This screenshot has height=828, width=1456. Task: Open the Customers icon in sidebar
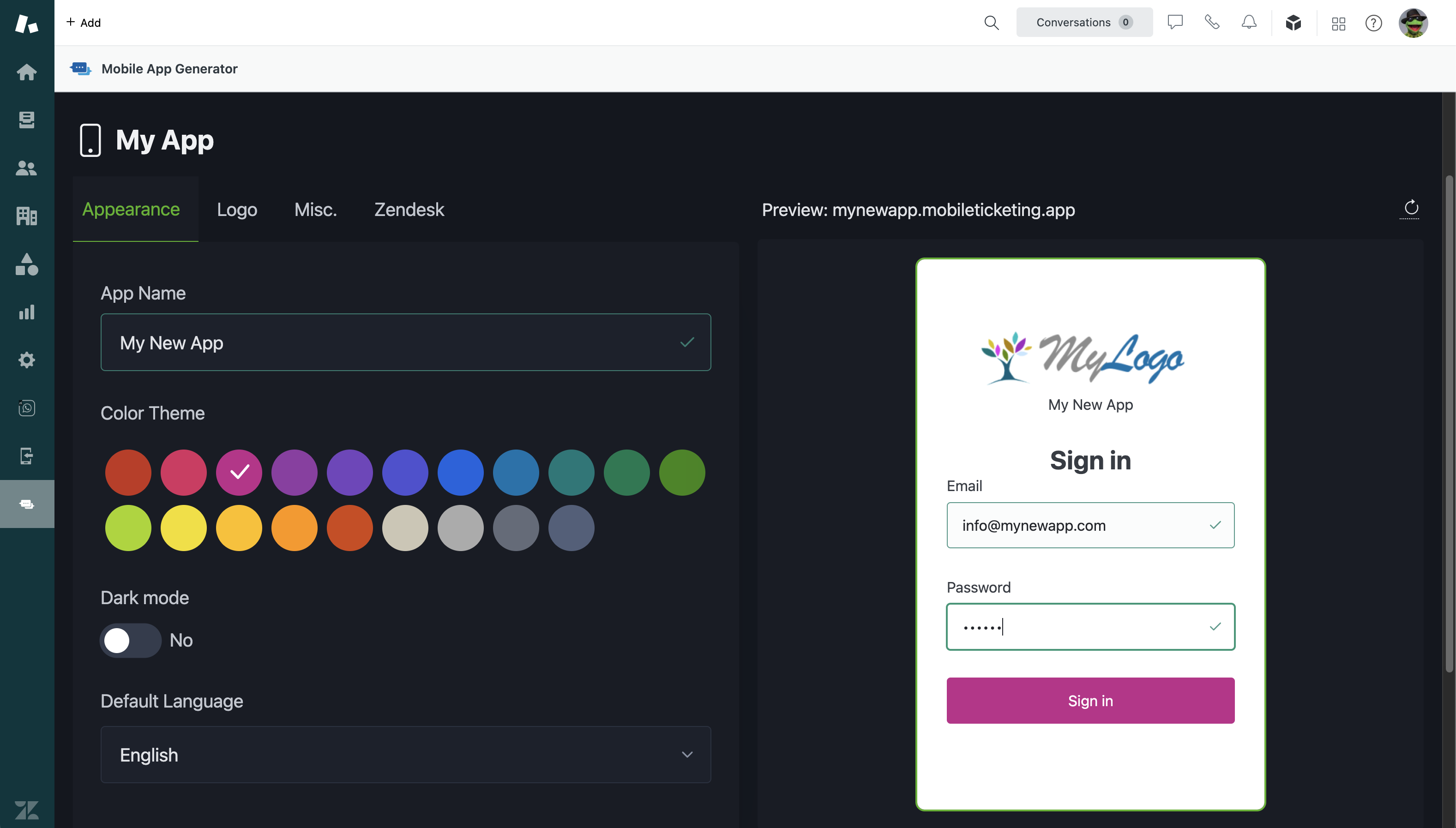[x=27, y=168]
